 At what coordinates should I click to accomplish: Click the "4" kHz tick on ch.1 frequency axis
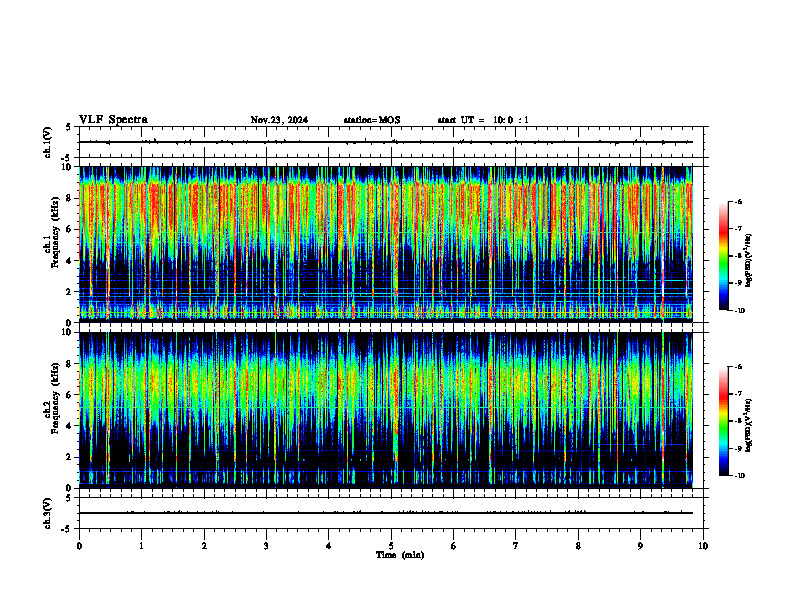pyautogui.click(x=70, y=261)
